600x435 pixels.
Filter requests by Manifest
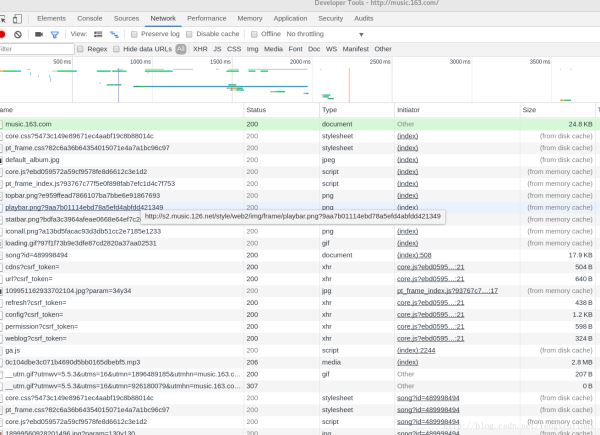tap(355, 49)
